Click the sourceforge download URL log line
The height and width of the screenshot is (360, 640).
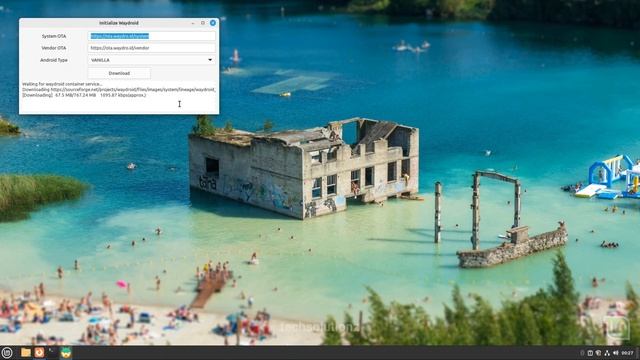tap(119, 89)
